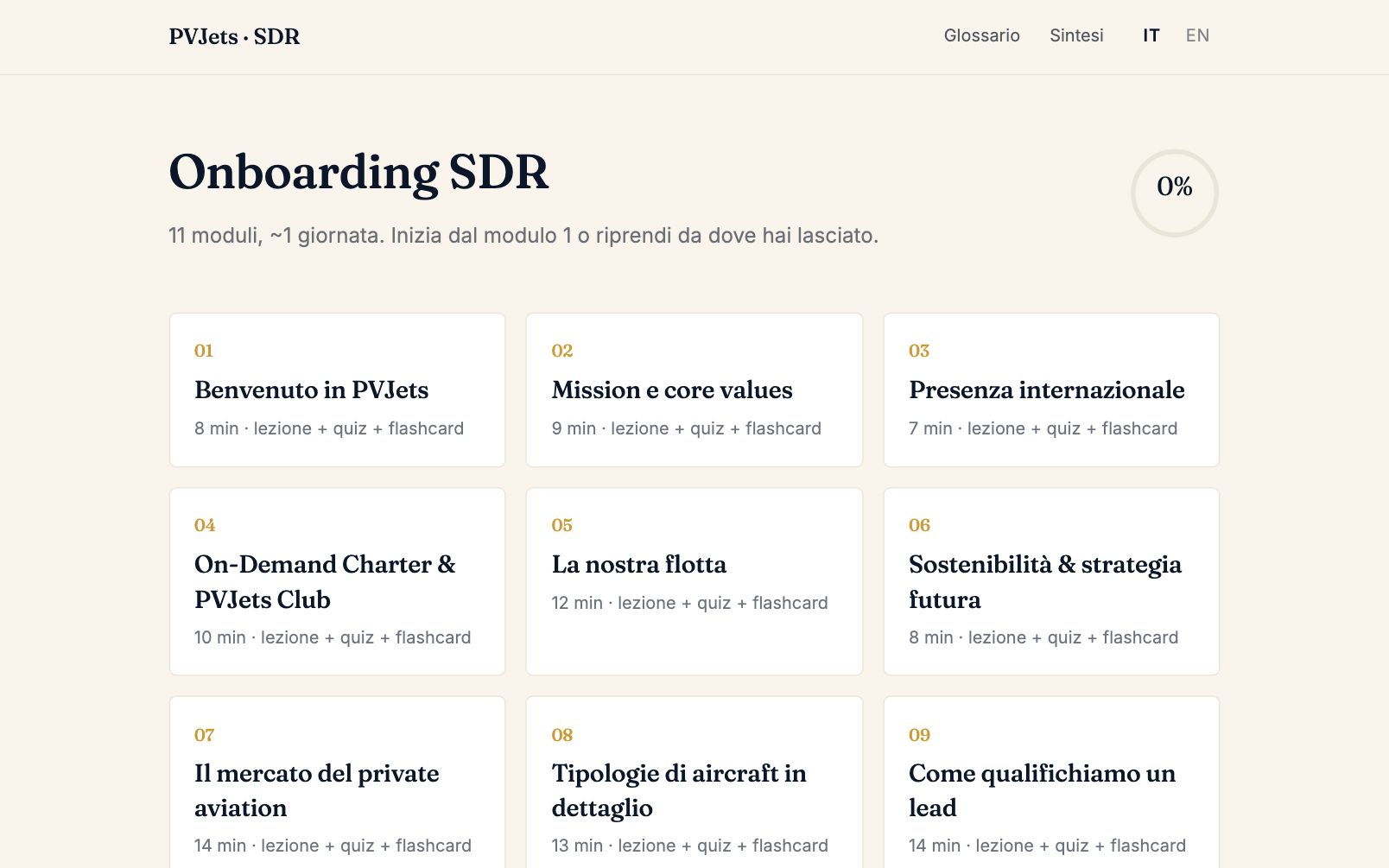Screen dimensions: 1389x868
Task: Click '8 min' duration text in module 06
Action: tap(931, 637)
